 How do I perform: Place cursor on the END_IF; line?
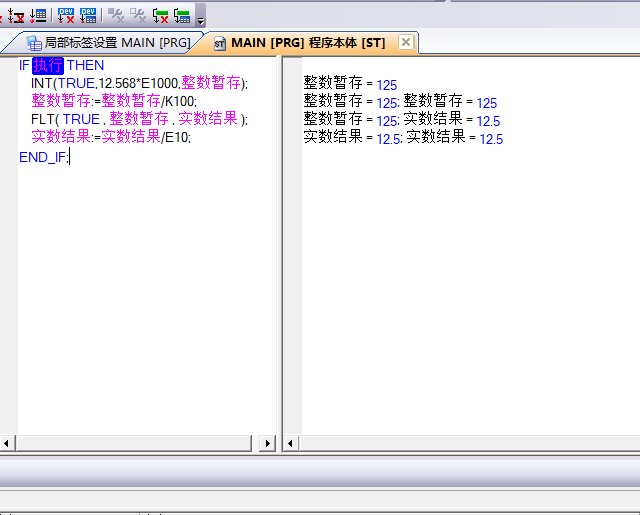click(x=44, y=155)
